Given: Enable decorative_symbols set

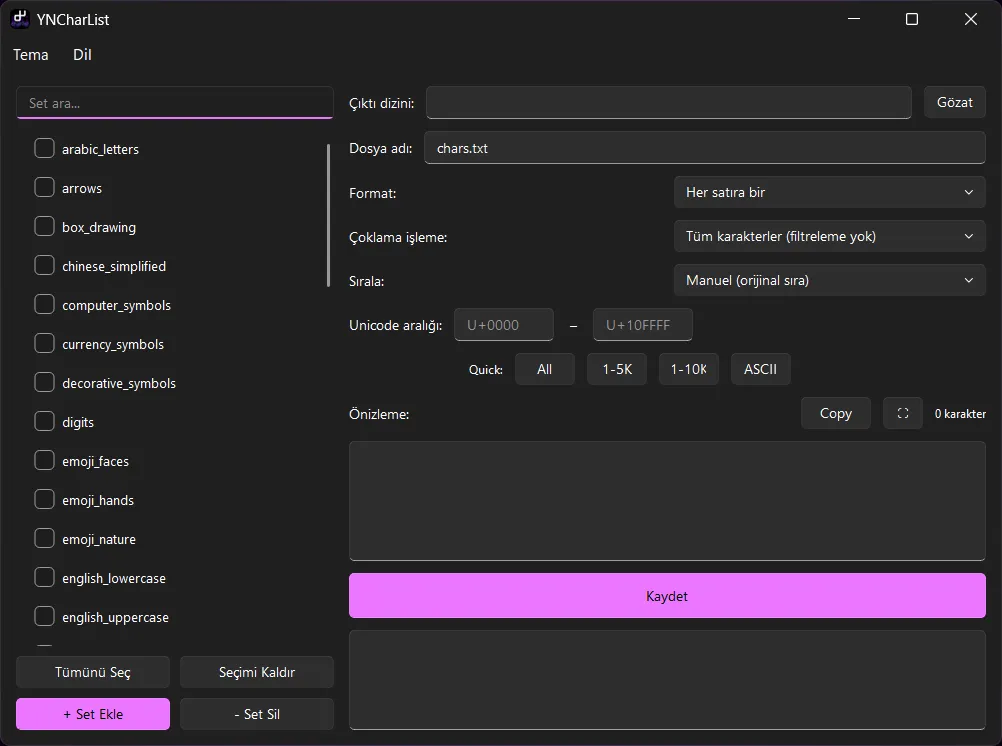Looking at the screenshot, I should point(44,382).
